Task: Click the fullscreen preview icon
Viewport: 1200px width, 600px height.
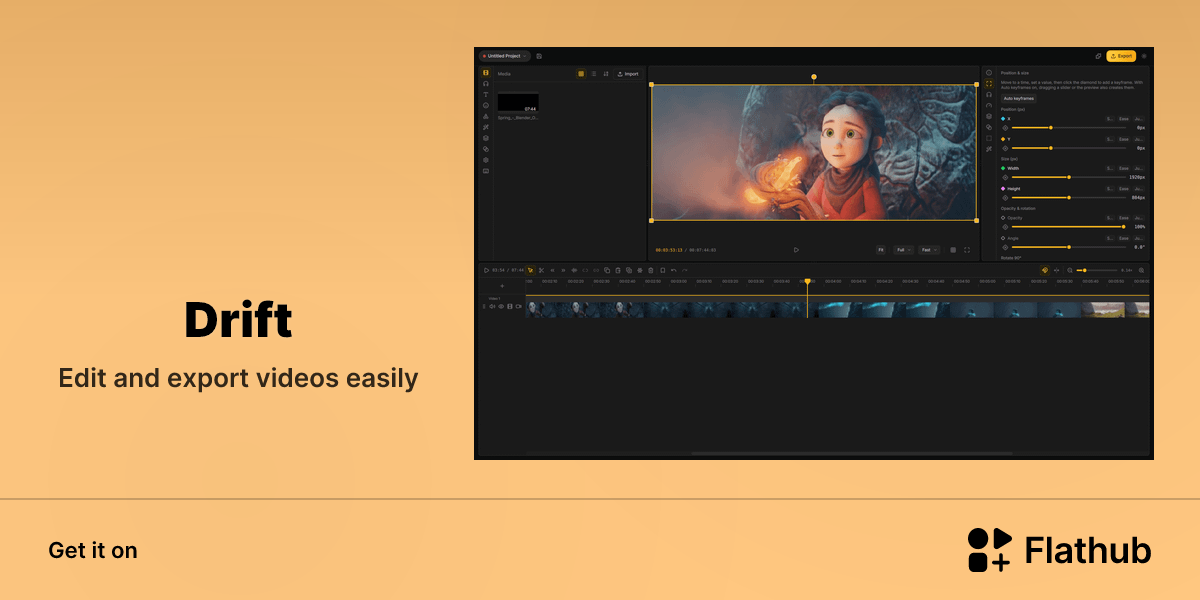Action: [967, 250]
